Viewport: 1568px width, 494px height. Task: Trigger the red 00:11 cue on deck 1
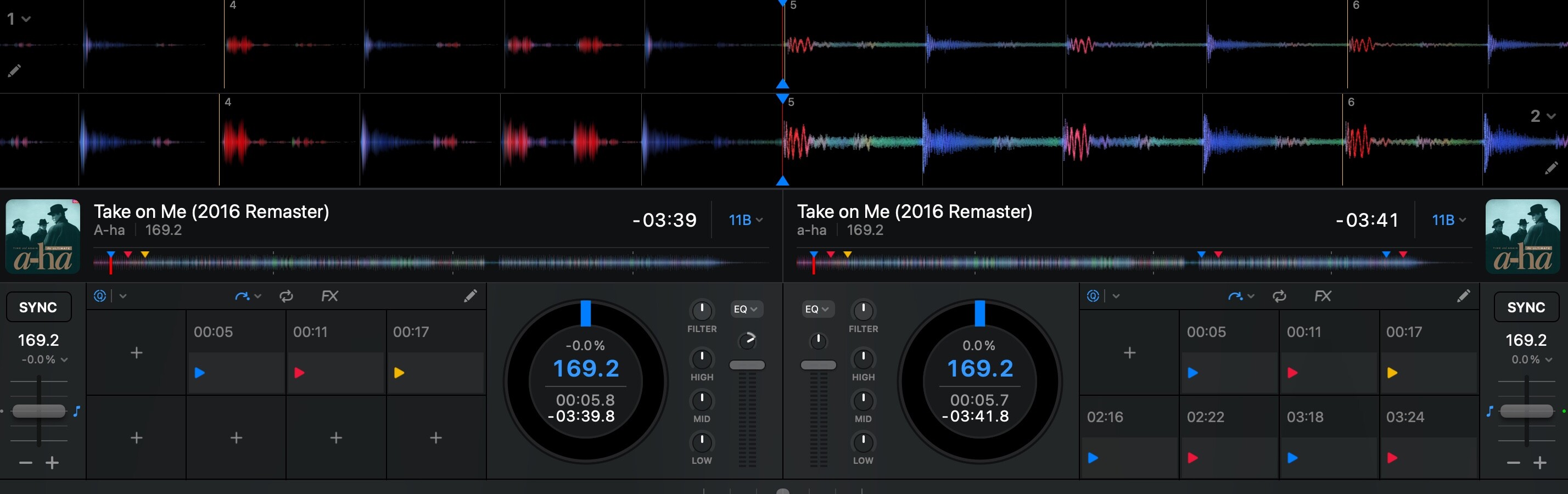tap(335, 352)
